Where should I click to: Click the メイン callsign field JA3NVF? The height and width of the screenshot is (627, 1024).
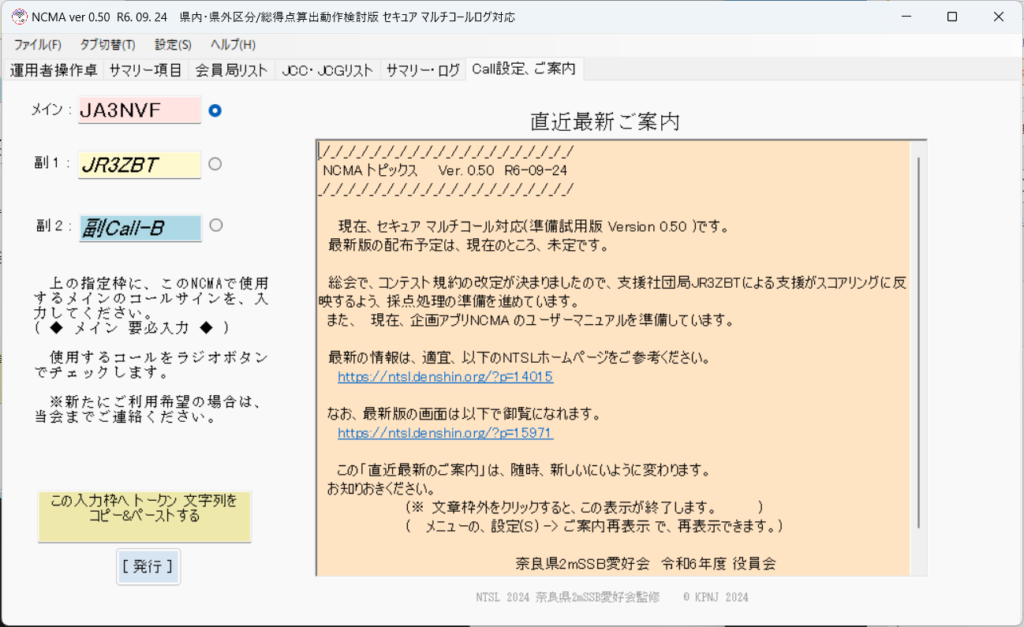(x=139, y=110)
